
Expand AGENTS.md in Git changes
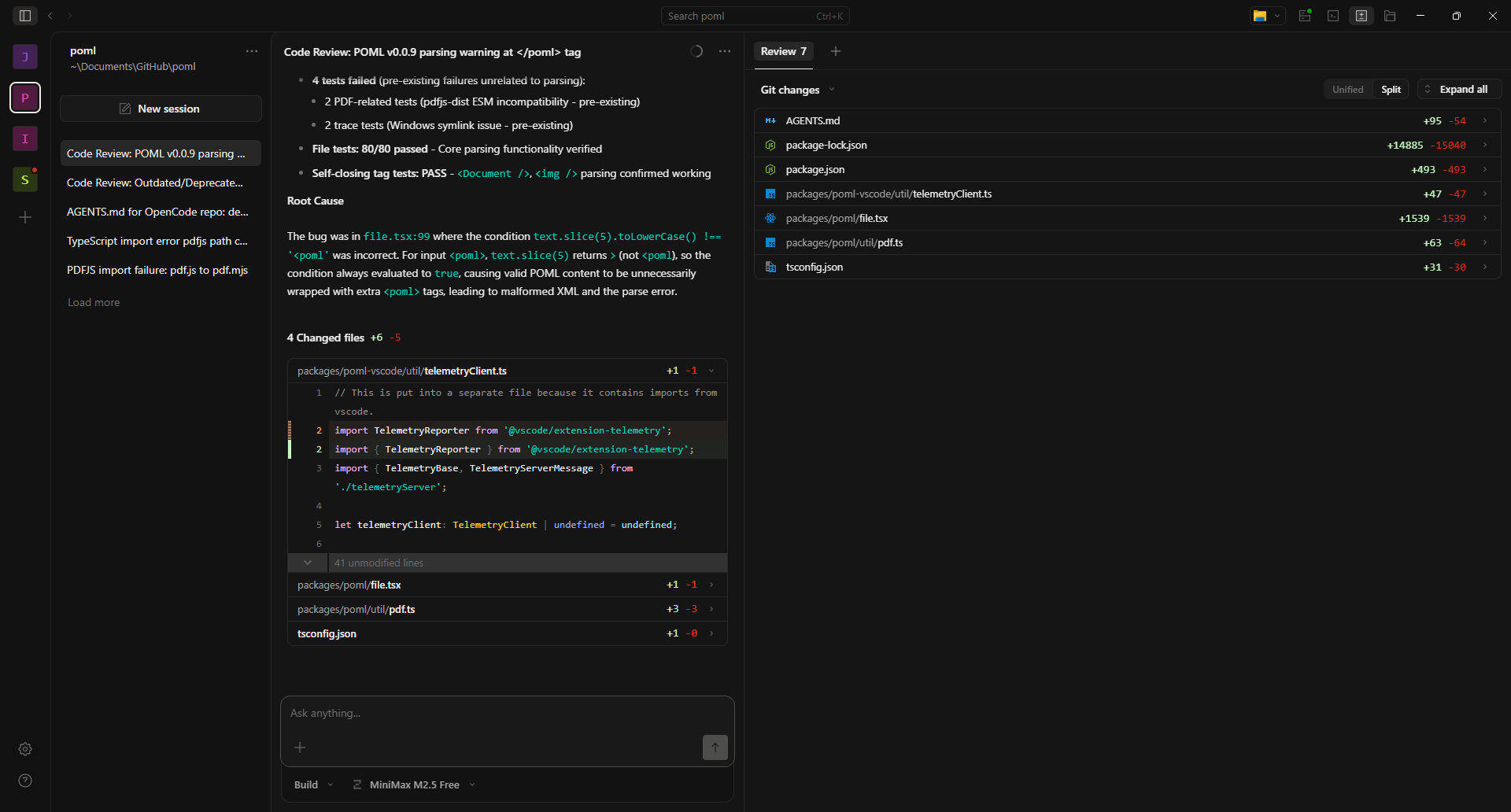pos(1128,120)
